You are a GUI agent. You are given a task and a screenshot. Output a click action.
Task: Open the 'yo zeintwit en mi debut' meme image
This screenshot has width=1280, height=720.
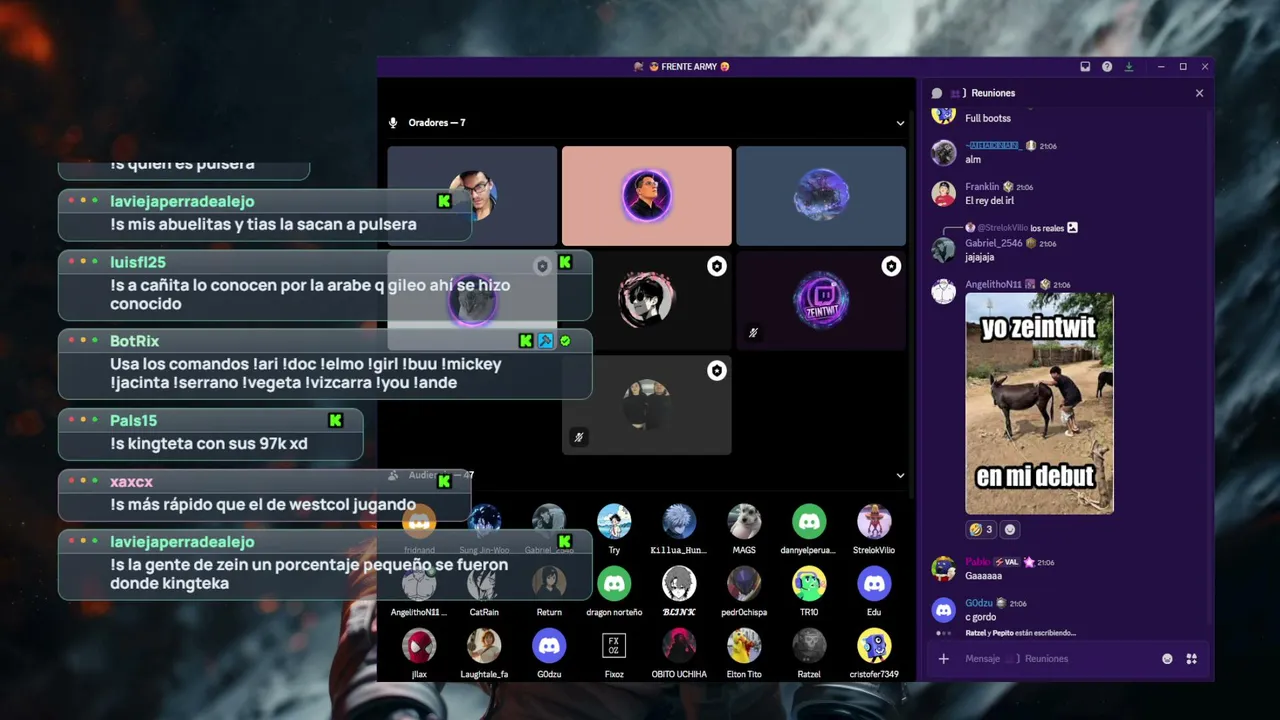pyautogui.click(x=1039, y=403)
